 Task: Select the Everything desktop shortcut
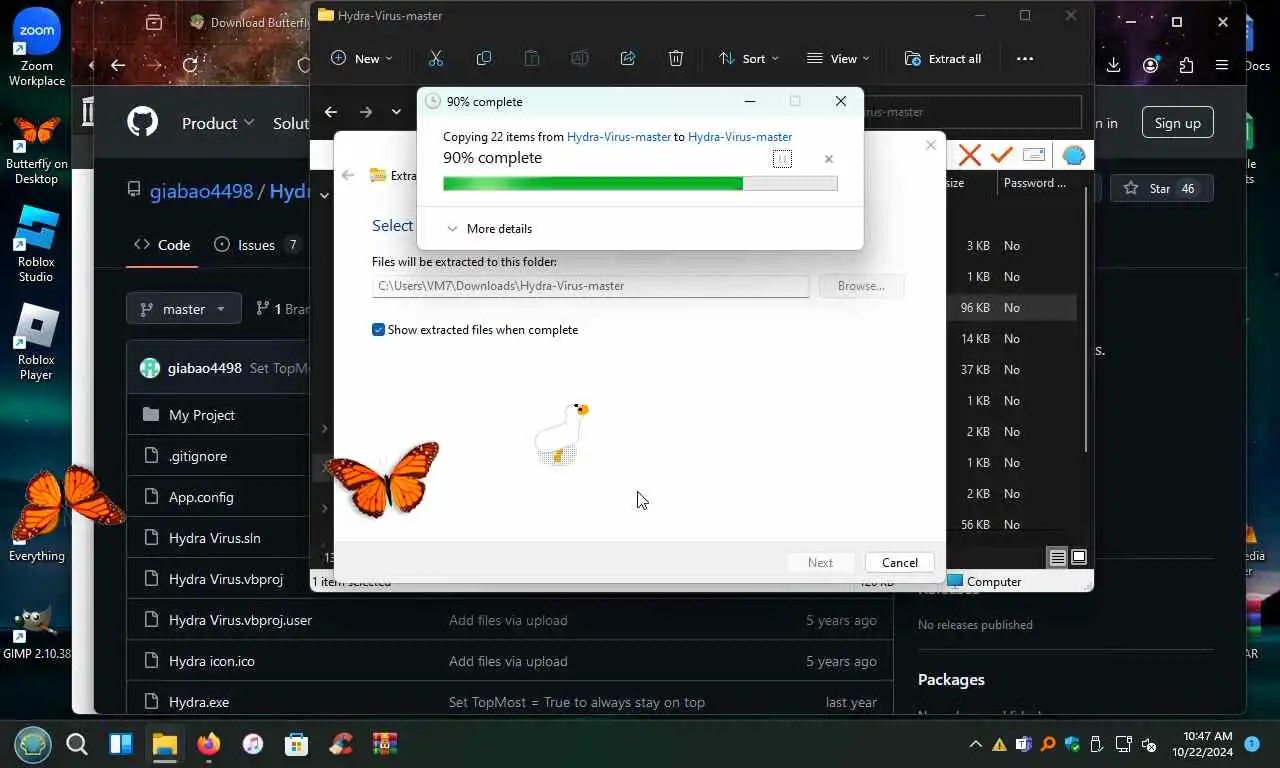[x=37, y=555]
